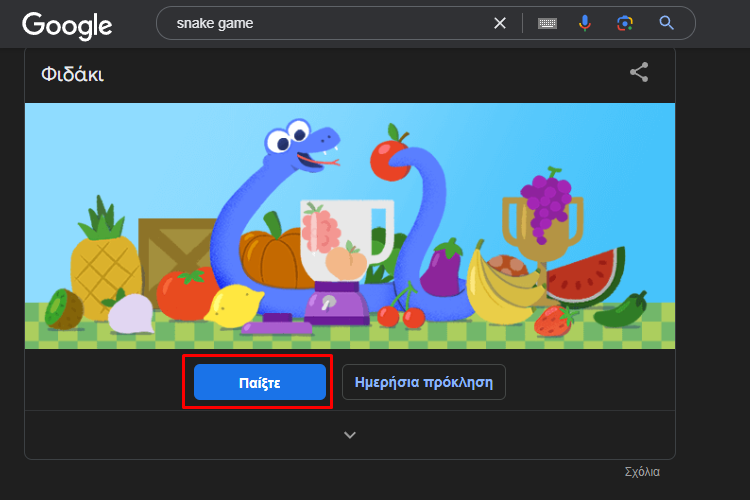
Task: Open the Ημερήσια πρόκληση daily challenge
Action: [x=424, y=382]
